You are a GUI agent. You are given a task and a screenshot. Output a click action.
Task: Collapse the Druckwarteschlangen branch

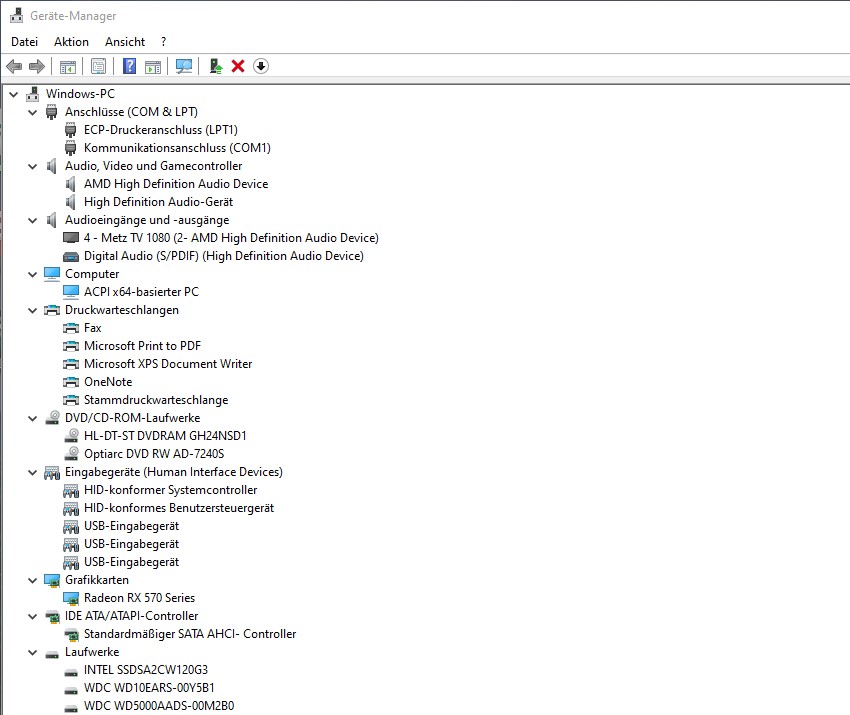point(33,310)
